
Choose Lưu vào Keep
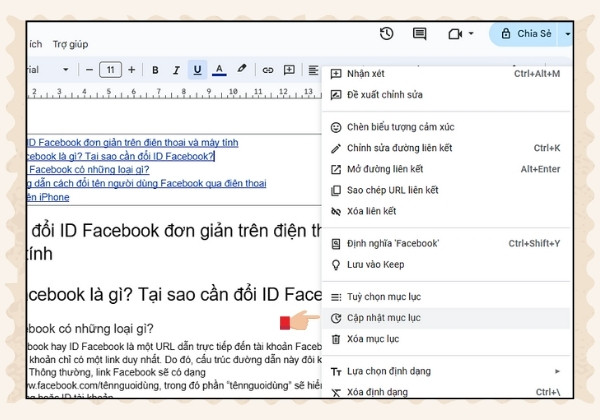(x=445, y=265)
